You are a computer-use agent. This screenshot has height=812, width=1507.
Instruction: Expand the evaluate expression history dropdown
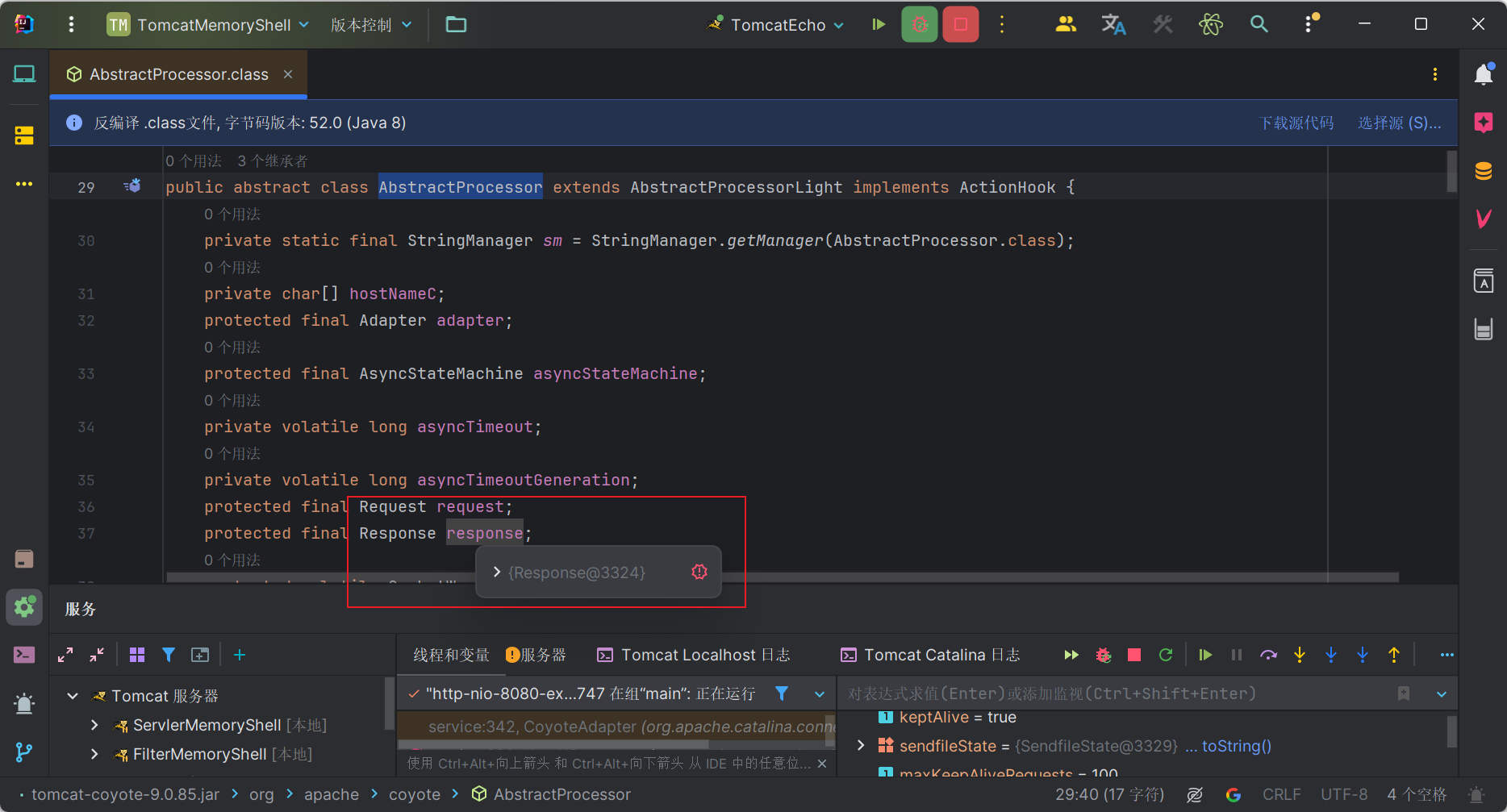click(1442, 693)
